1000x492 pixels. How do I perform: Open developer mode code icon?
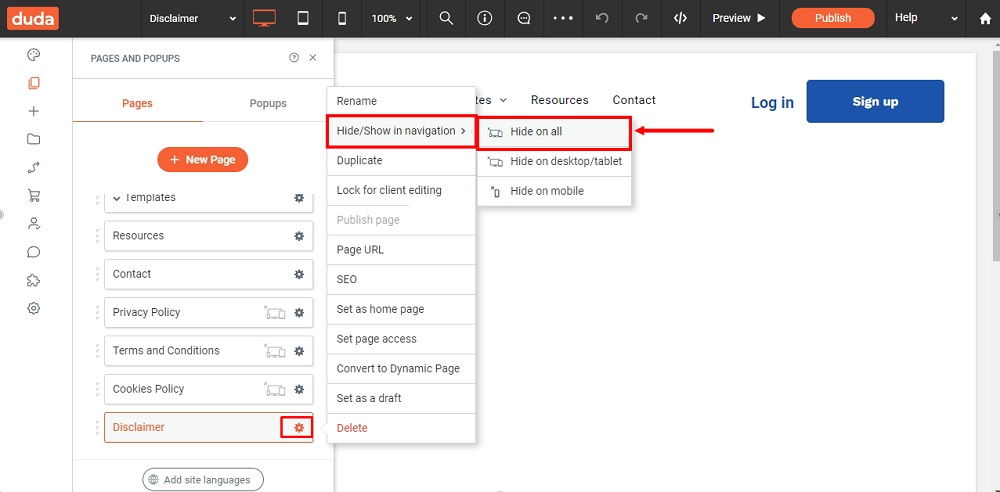click(x=680, y=18)
